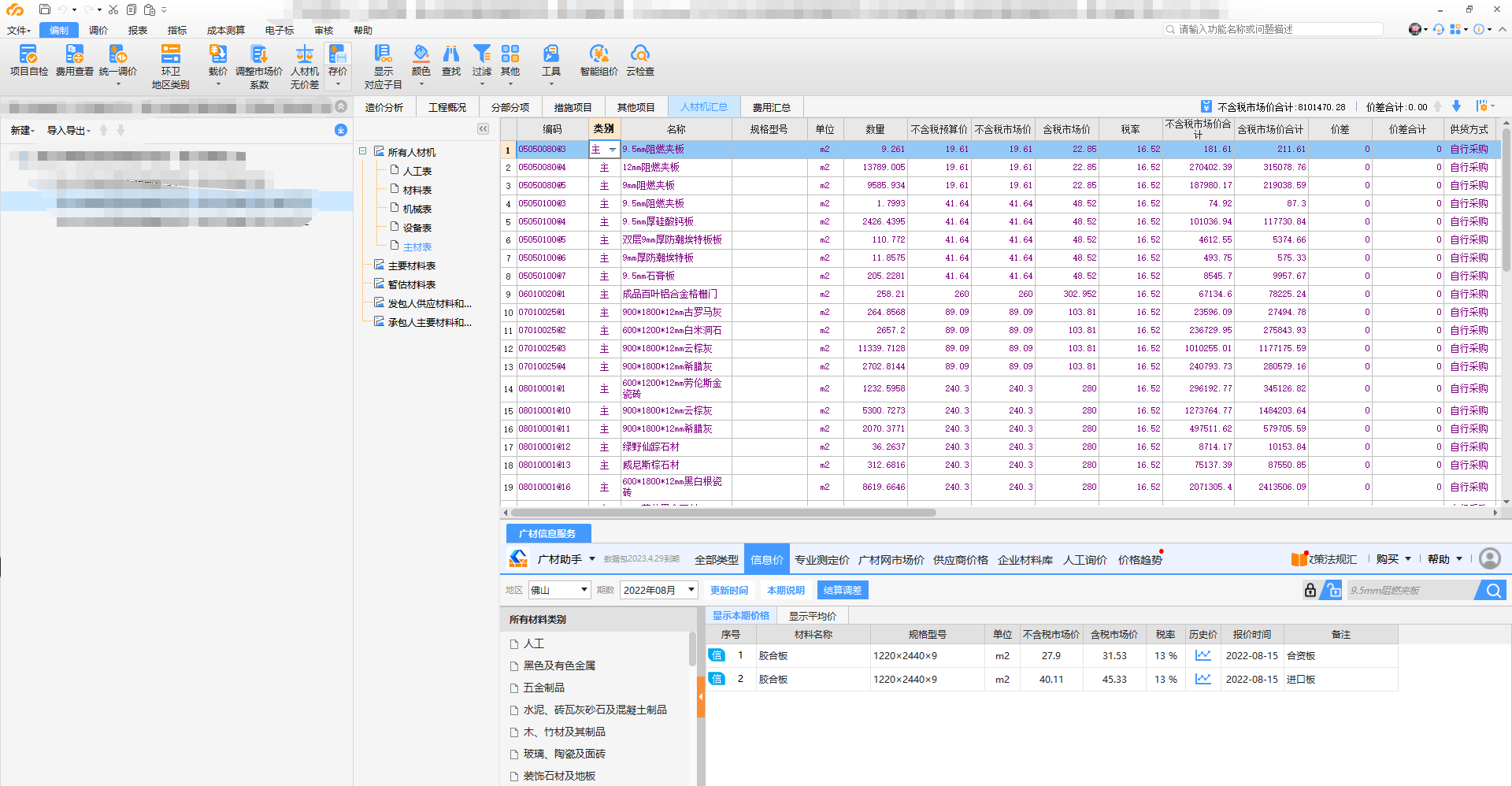Open the 工具 tools icon
Screen dimensions: 1512x786
pos(550,54)
